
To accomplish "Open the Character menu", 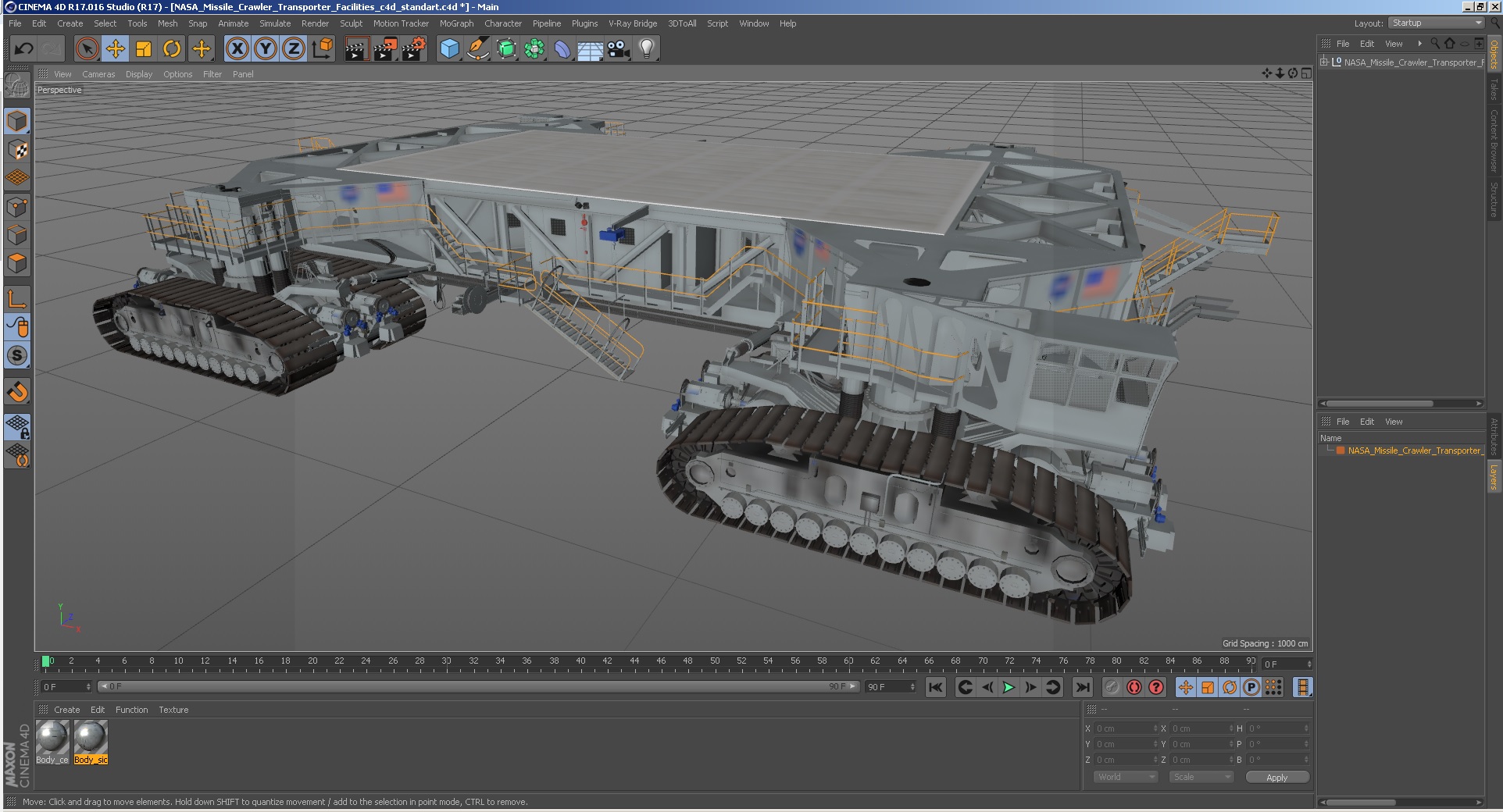I will tap(503, 23).
